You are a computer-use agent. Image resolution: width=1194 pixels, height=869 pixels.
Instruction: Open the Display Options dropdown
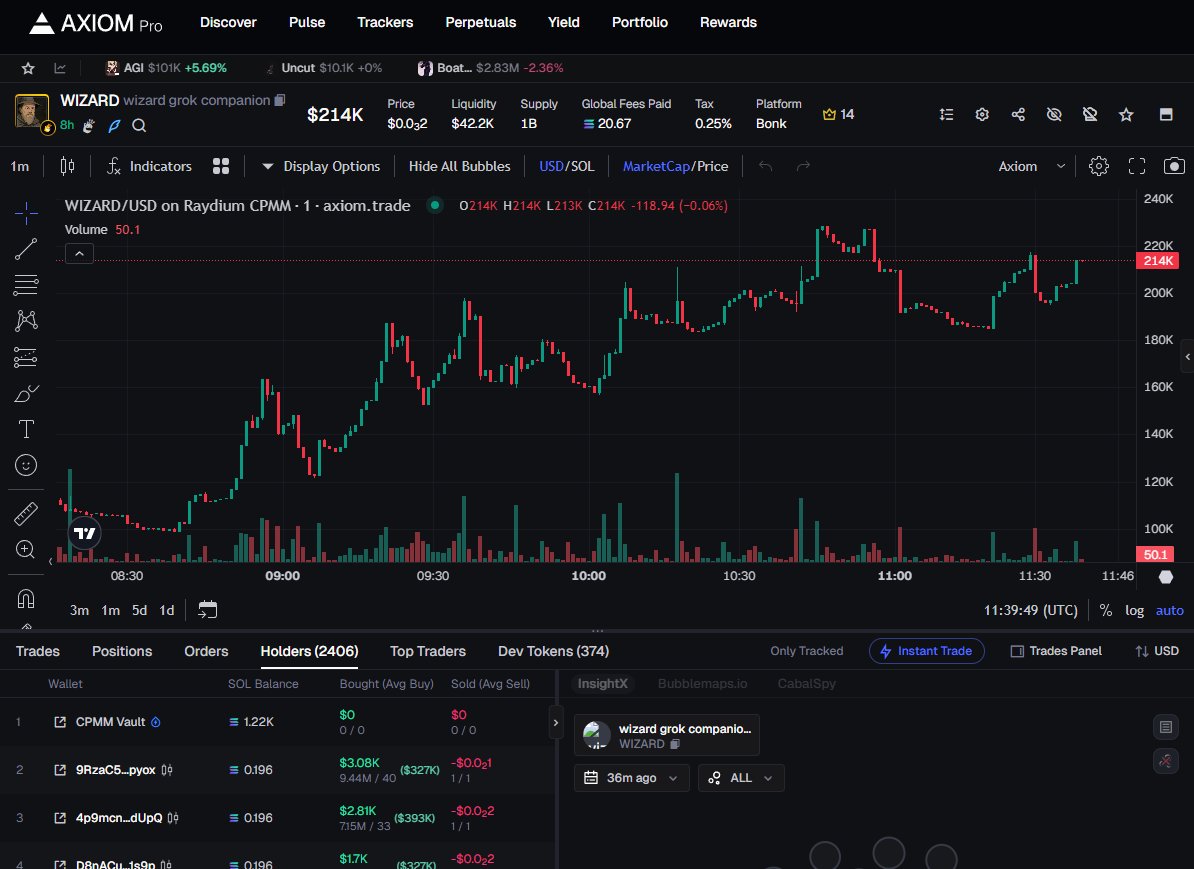(321, 166)
